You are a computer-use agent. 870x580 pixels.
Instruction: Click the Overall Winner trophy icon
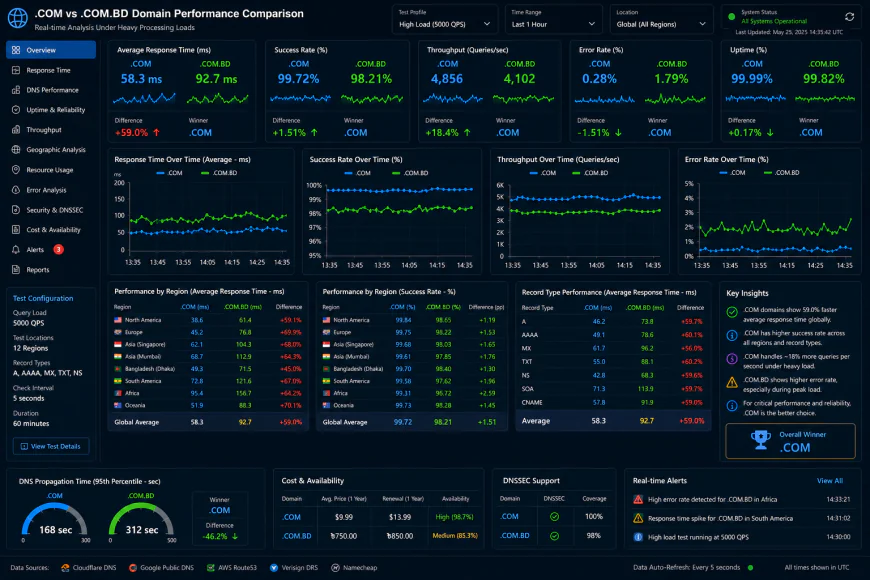(761, 440)
